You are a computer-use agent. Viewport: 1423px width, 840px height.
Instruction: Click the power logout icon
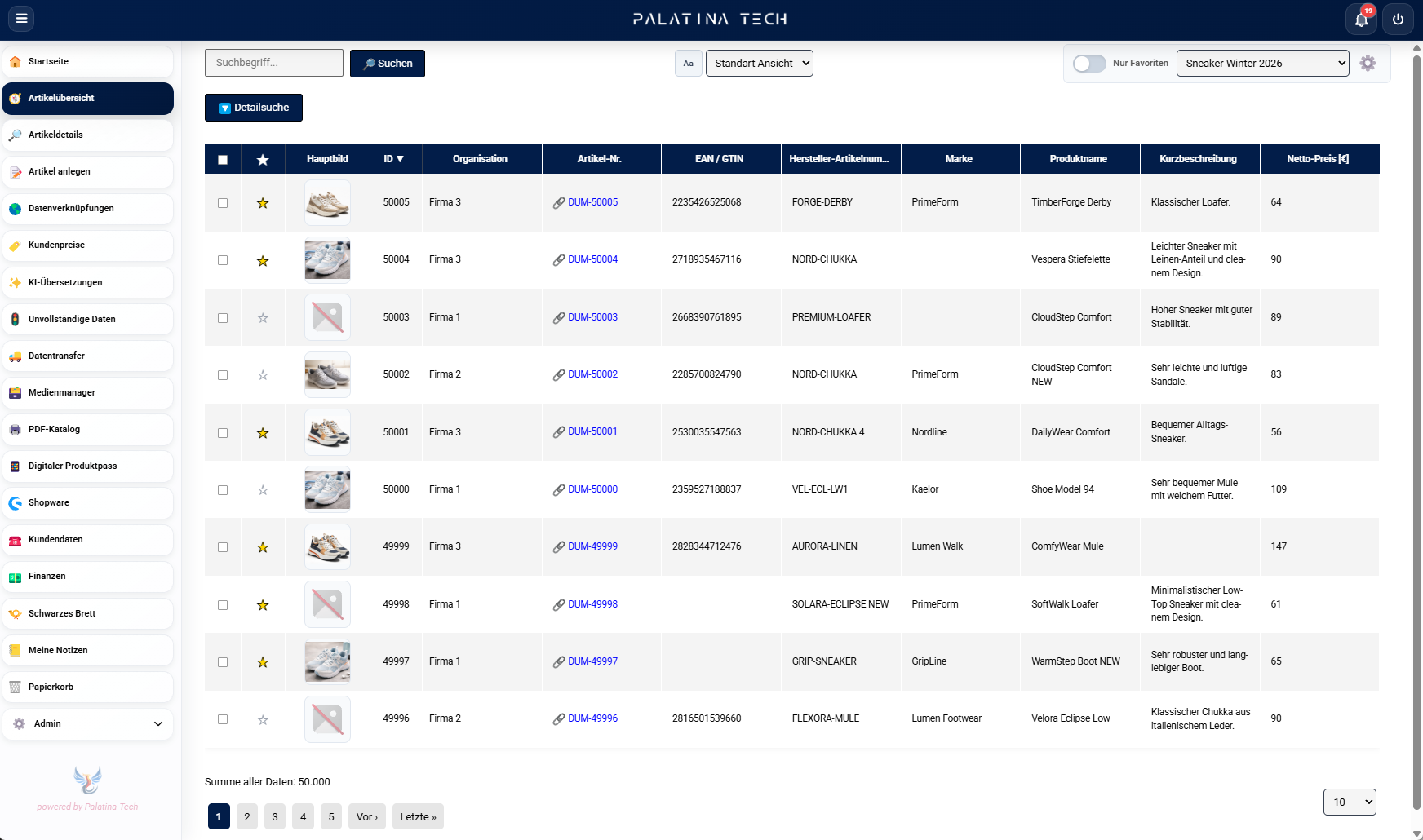tap(1398, 19)
